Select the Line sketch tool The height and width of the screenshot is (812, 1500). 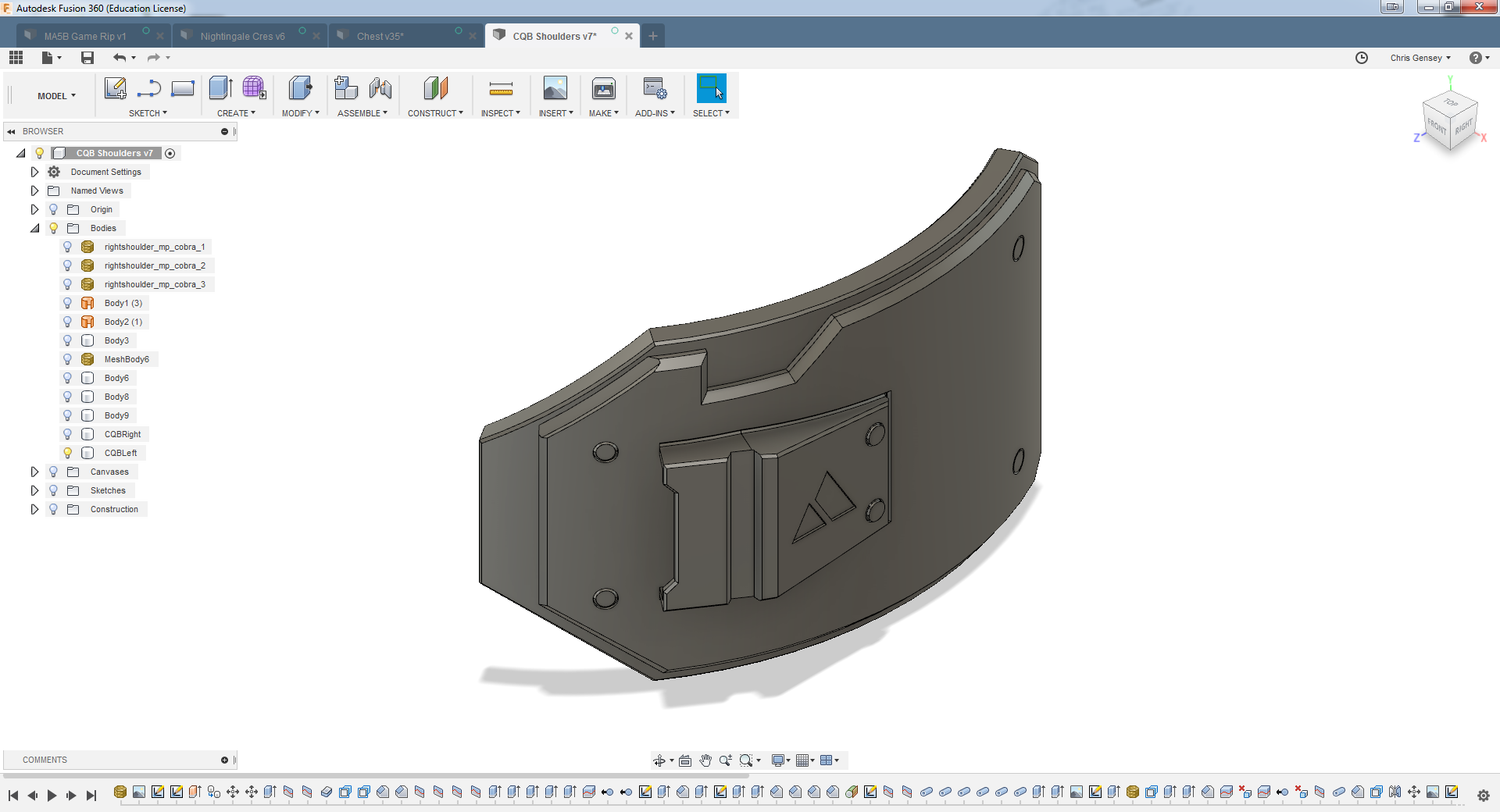point(149,88)
